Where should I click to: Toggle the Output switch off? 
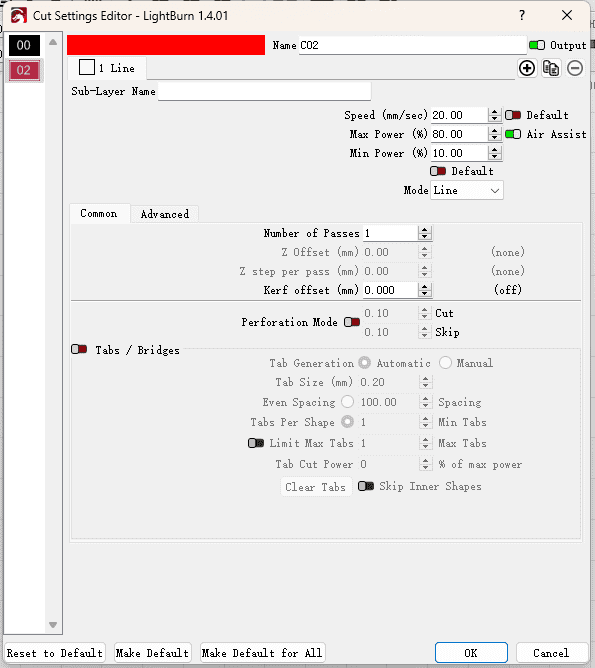point(537,45)
